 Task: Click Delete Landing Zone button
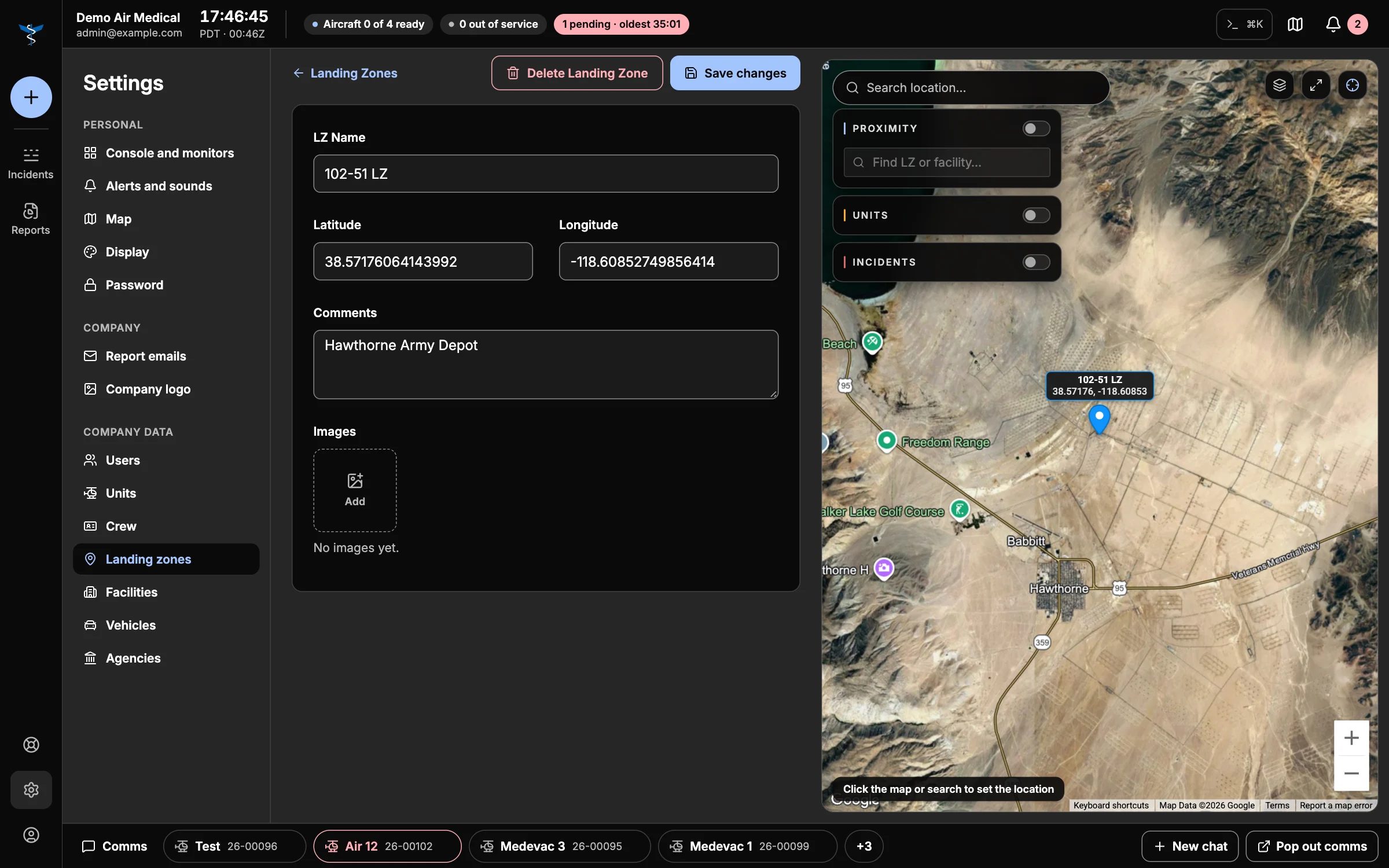pos(577,73)
